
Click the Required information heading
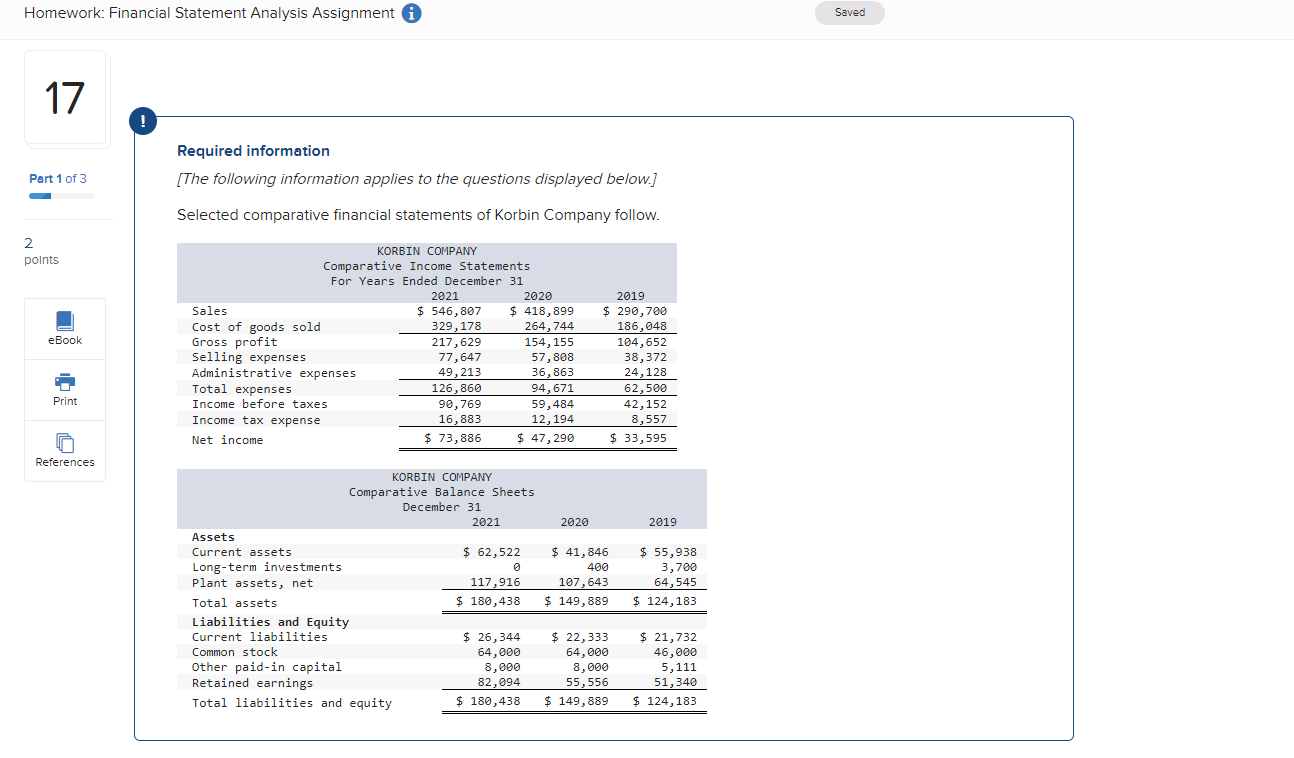pos(253,150)
